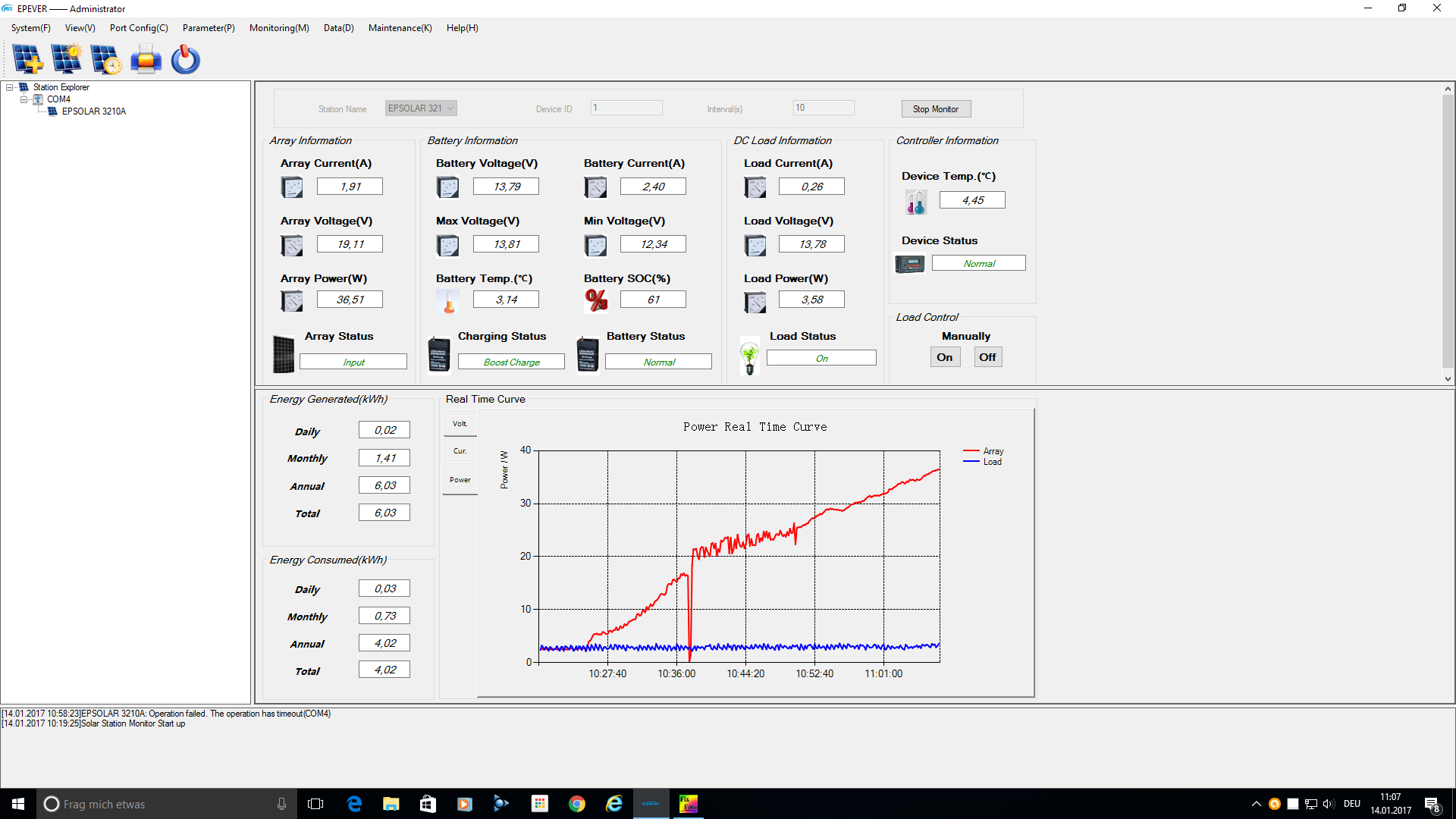Open the Monitoring(M) menu
The width and height of the screenshot is (1456, 819).
tap(279, 28)
